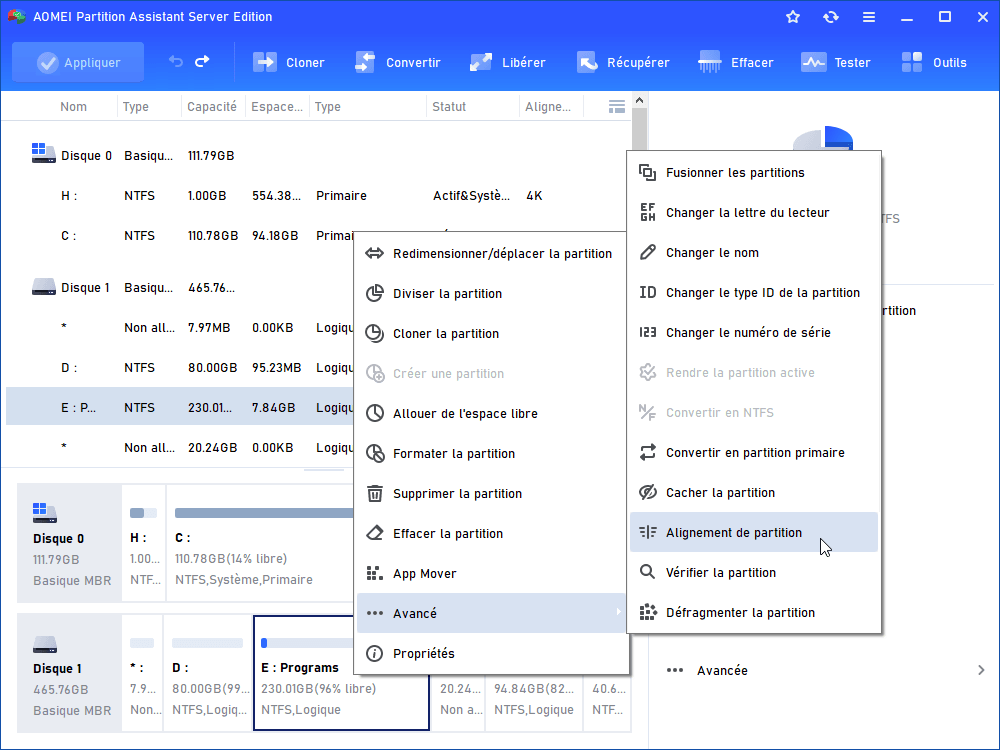
Task: Open the hamburger menu in title bar
Action: coord(869,17)
